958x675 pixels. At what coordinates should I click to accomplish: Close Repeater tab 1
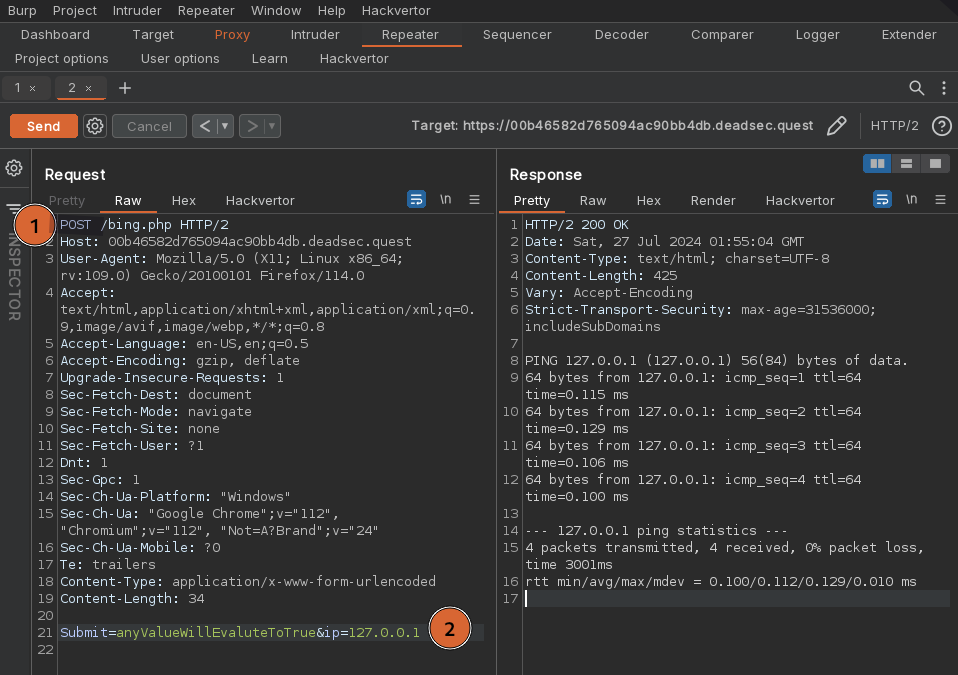(x=32, y=89)
